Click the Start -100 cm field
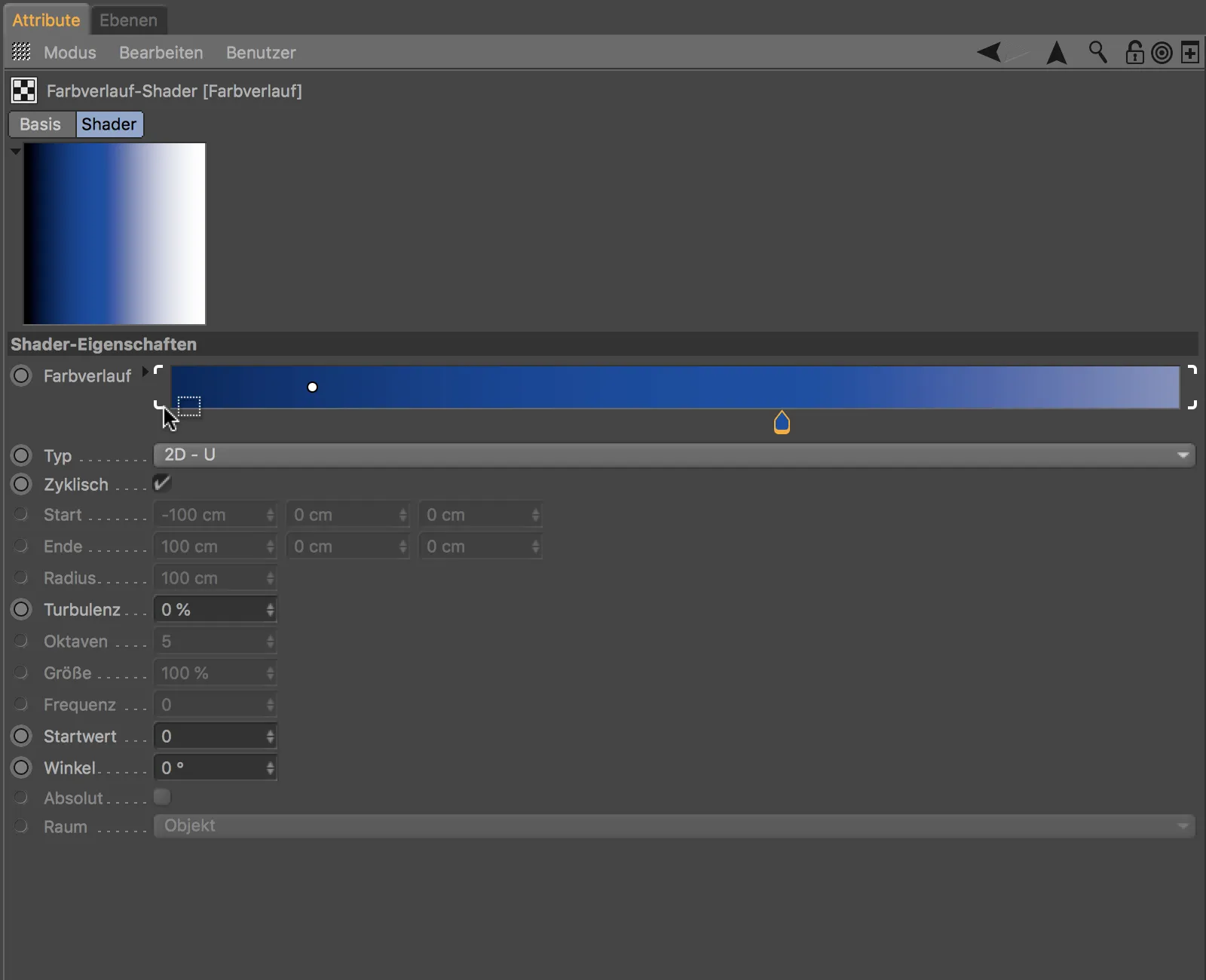 [216, 515]
